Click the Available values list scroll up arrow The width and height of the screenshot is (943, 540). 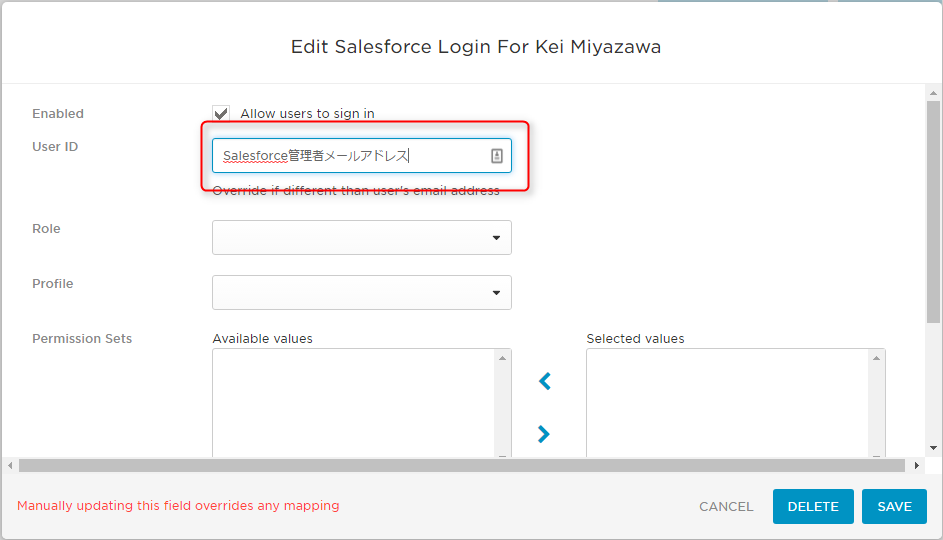pos(503,358)
